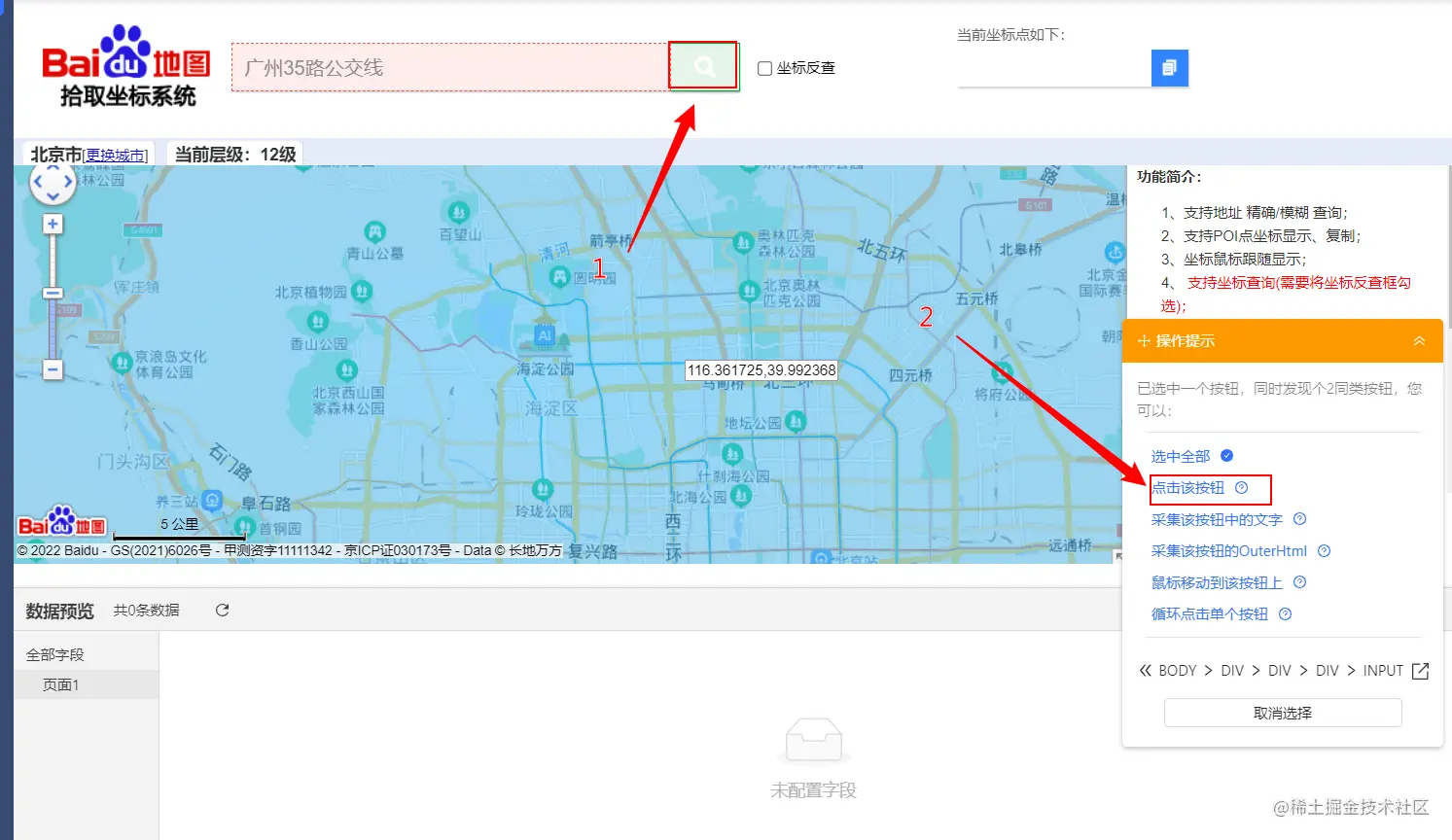Open help icon beside 鼠标移动到该按钮上
Screen dimensions: 1452x840
[1299, 582]
